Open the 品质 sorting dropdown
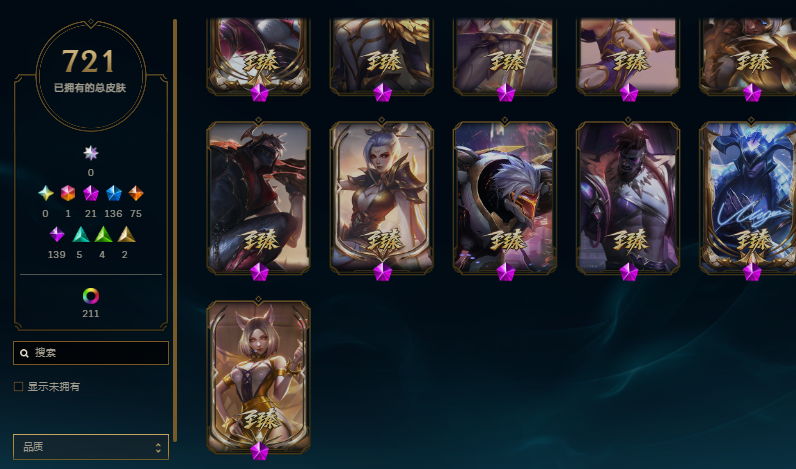The height and width of the screenshot is (469, 796). coord(91,447)
